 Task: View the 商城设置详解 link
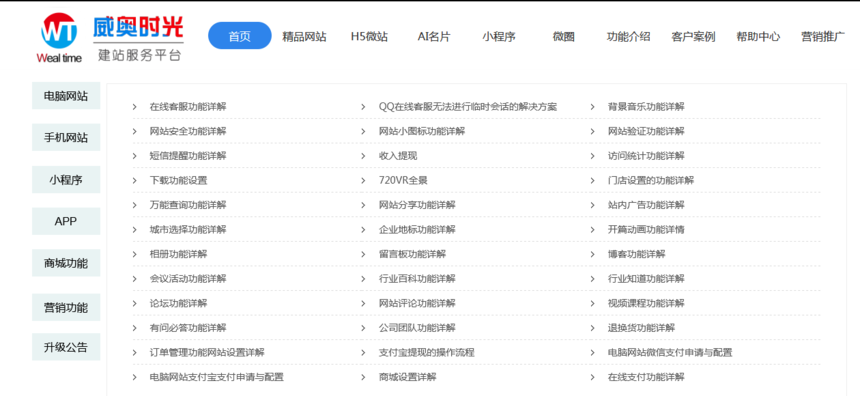tap(408, 377)
